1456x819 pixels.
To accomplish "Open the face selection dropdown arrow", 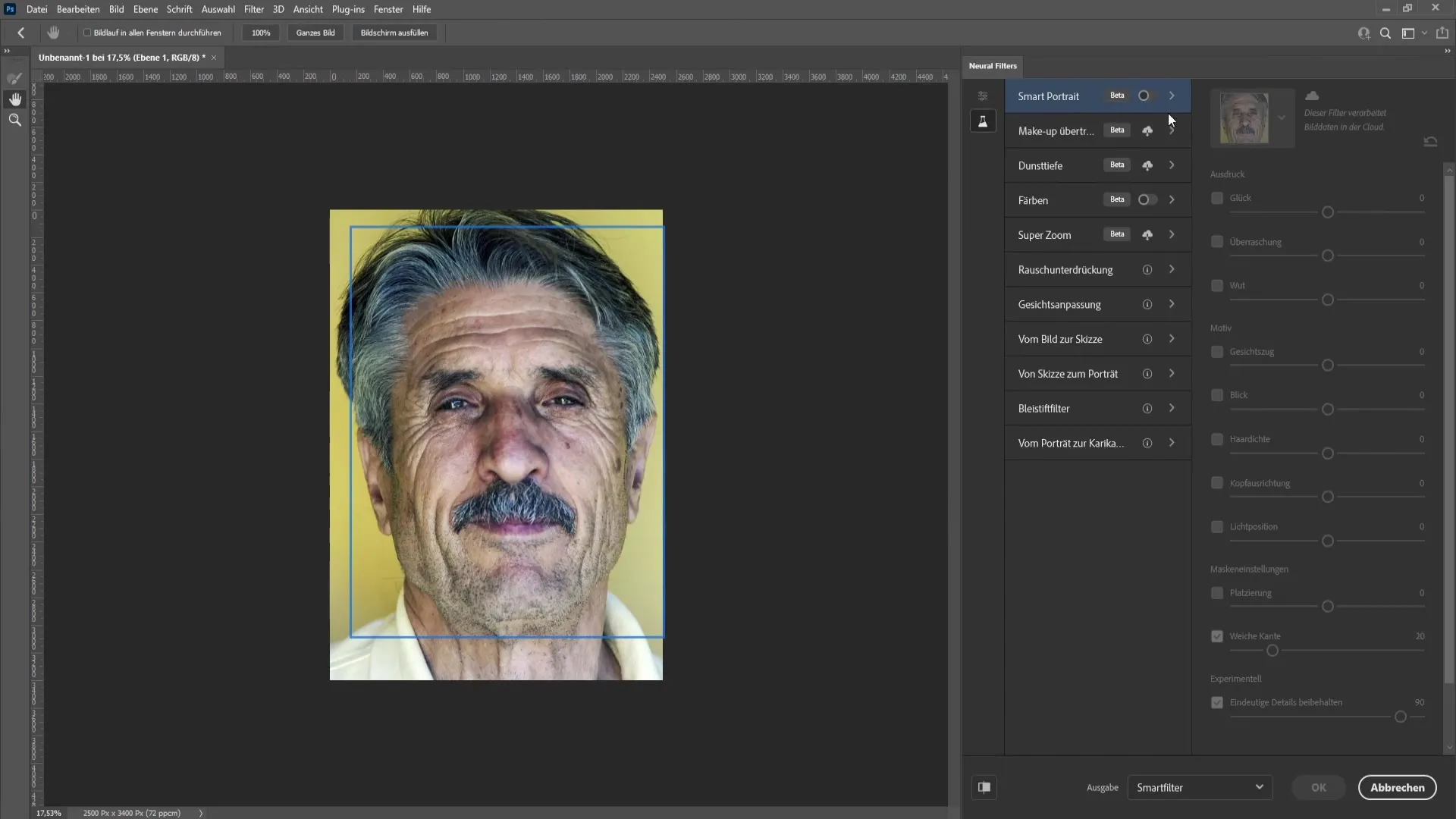I will point(1282,118).
